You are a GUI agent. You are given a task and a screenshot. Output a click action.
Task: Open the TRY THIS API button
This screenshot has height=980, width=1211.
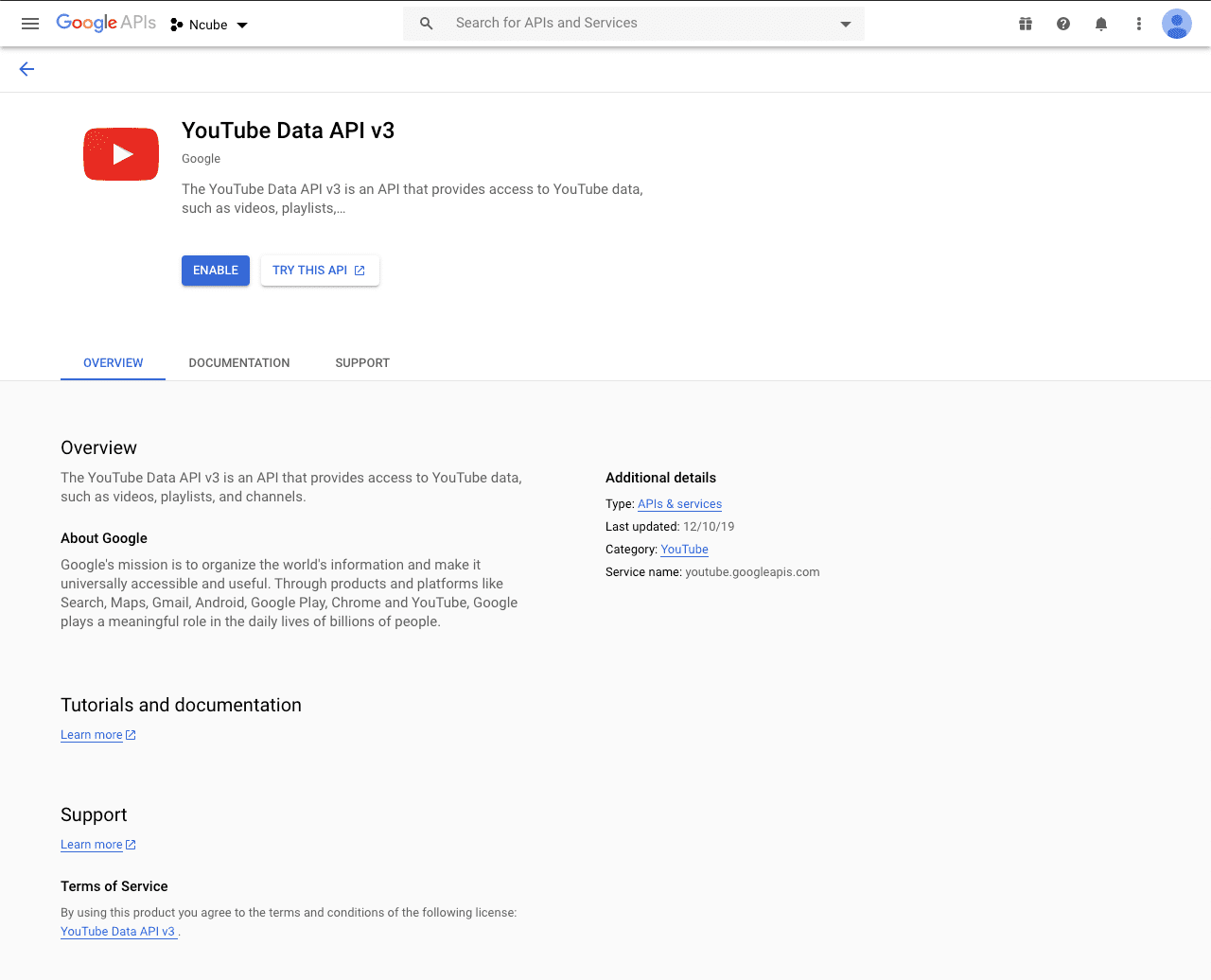pyautogui.click(x=320, y=271)
